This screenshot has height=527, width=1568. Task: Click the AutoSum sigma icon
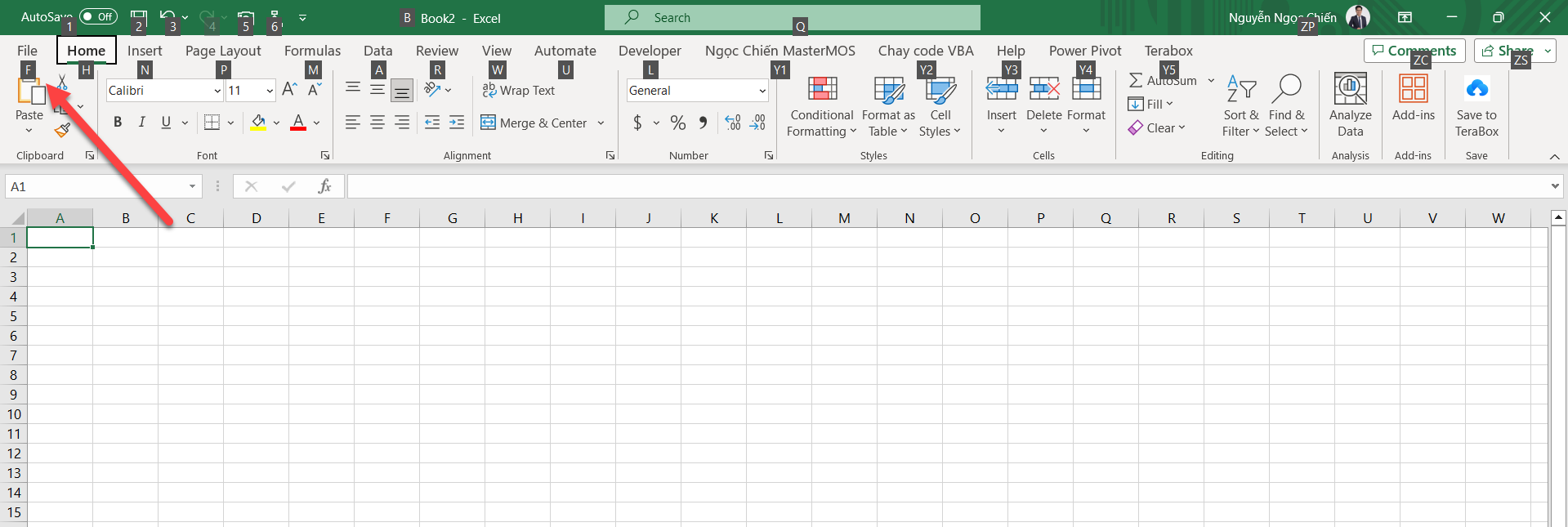point(1136,80)
